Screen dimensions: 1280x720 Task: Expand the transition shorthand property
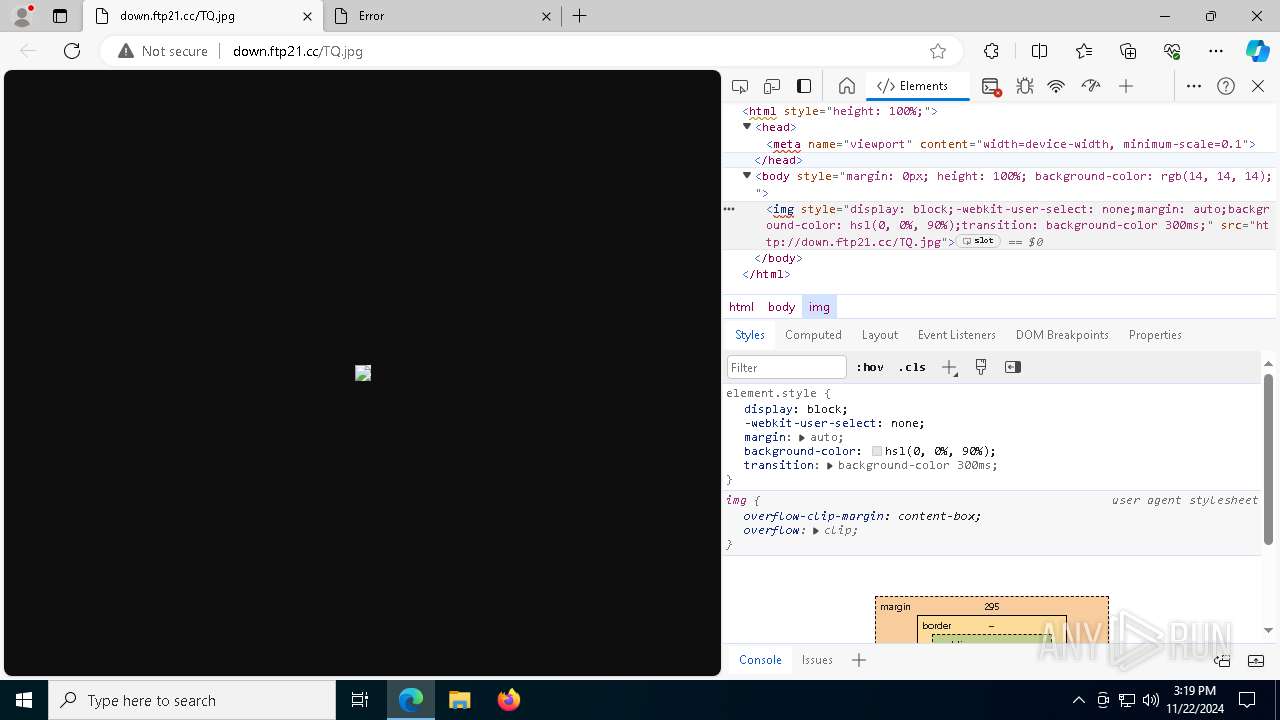pos(830,465)
